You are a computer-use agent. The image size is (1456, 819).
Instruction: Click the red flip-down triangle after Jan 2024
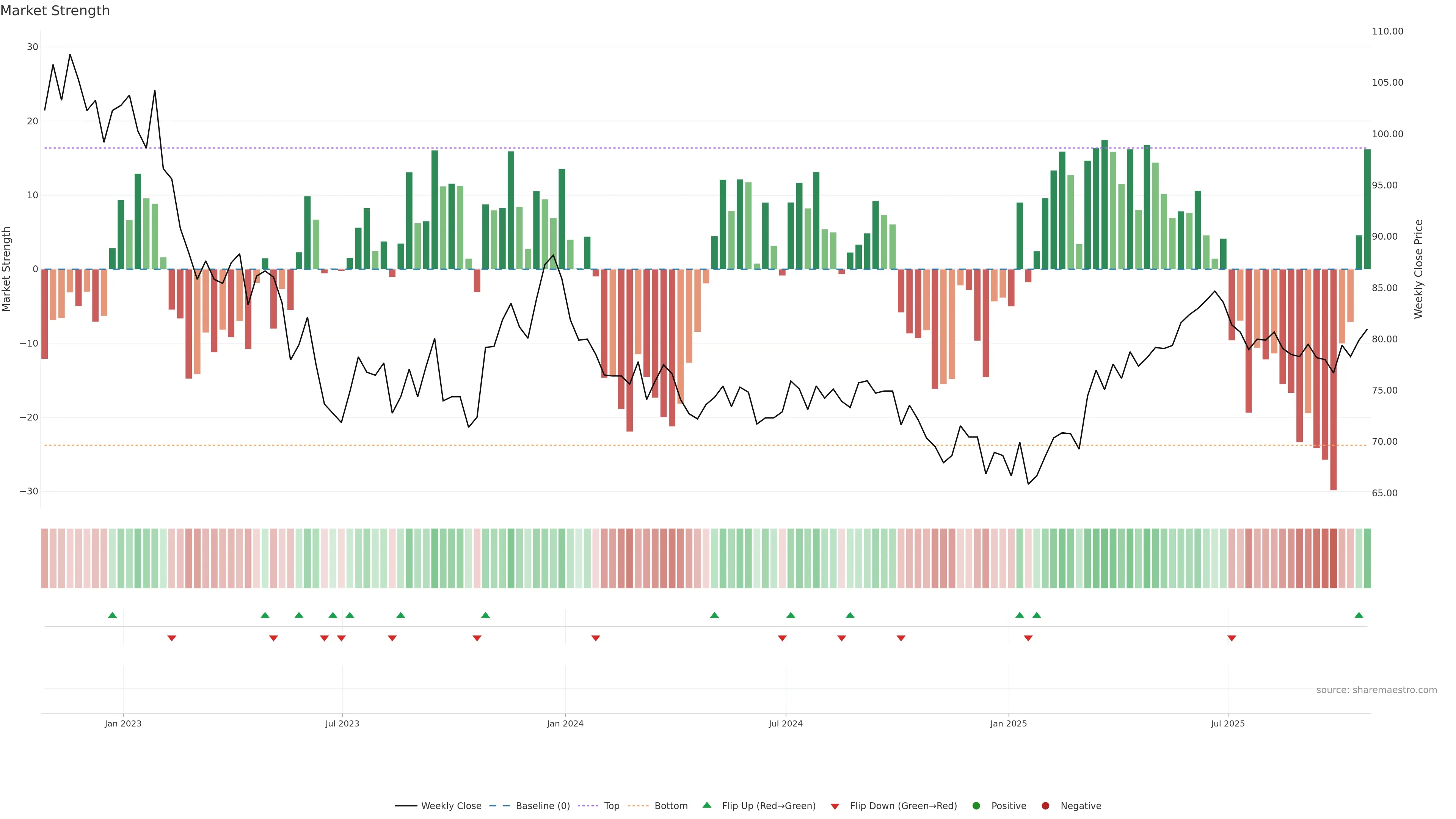point(595,638)
